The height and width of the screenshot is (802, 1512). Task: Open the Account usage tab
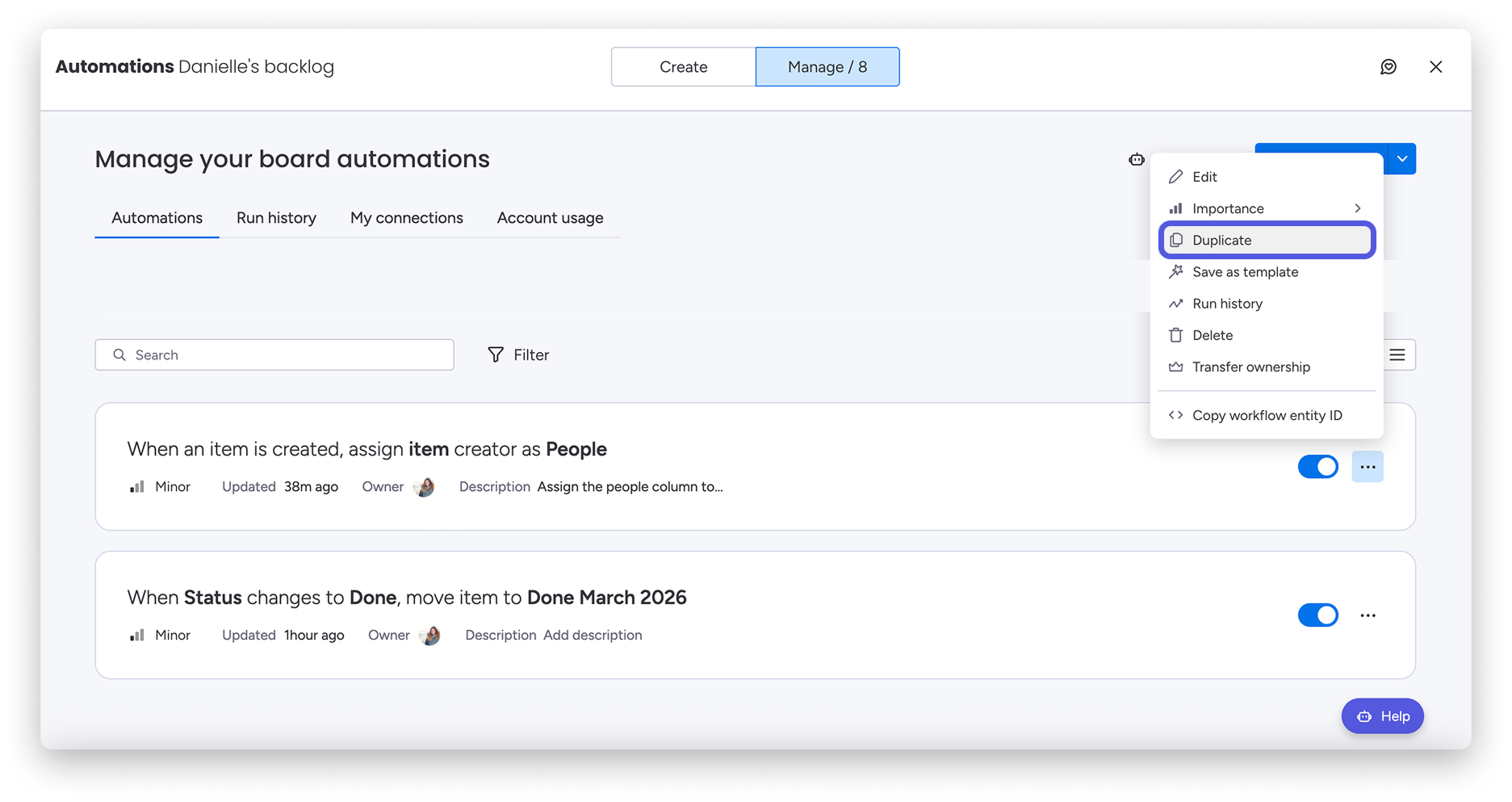550,218
